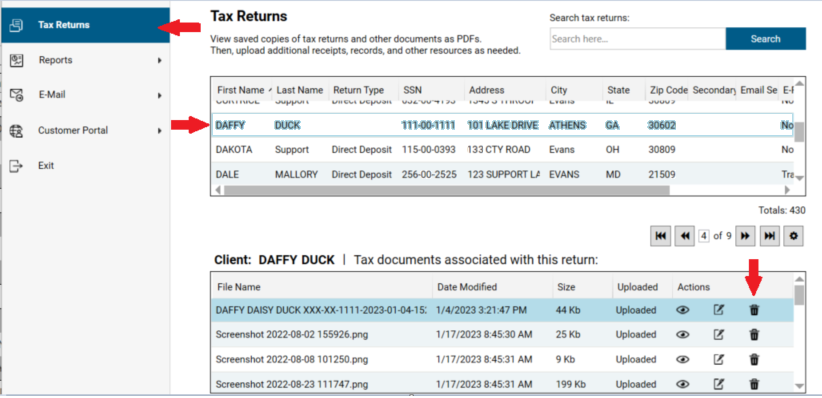The width and height of the screenshot is (822, 398).
Task: Preview Screenshot 2022-08-23 111747.png using eye icon
Action: [x=683, y=384]
